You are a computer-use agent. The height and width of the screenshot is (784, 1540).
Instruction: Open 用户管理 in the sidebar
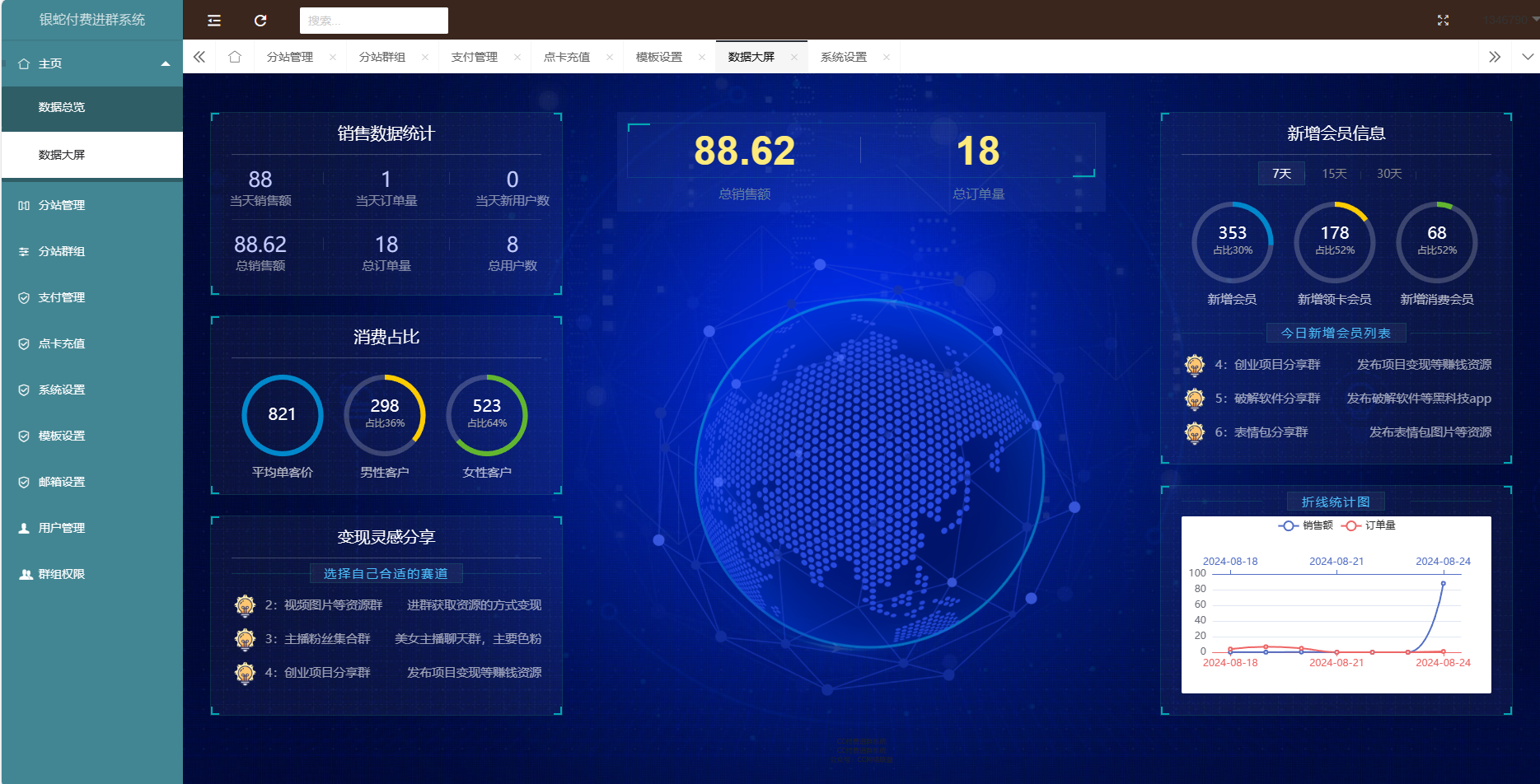[x=62, y=528]
